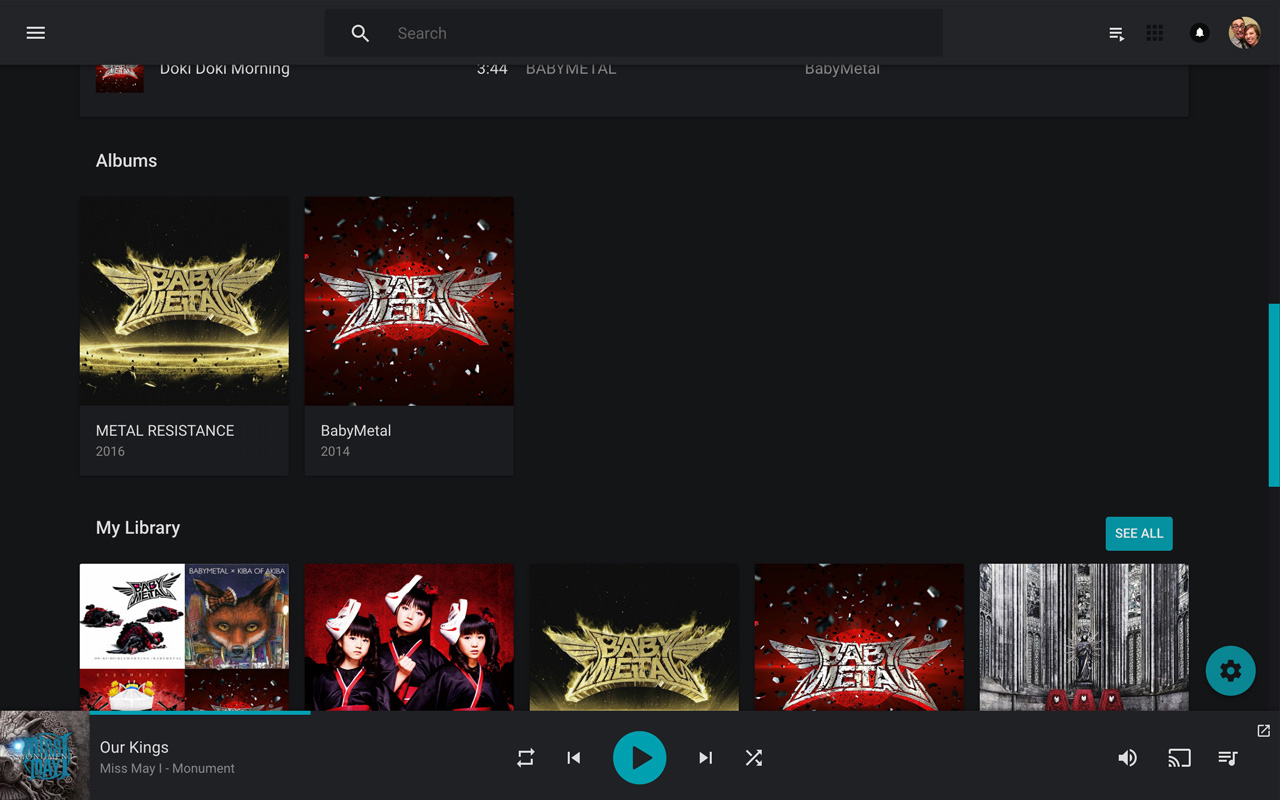Image resolution: width=1280 pixels, height=800 pixels.
Task: Cast playback to a device
Action: point(1179,758)
